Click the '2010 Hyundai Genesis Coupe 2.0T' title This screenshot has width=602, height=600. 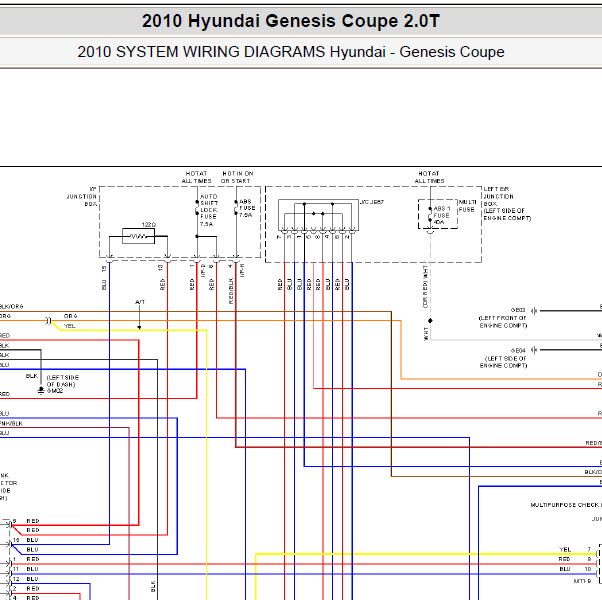point(291,21)
